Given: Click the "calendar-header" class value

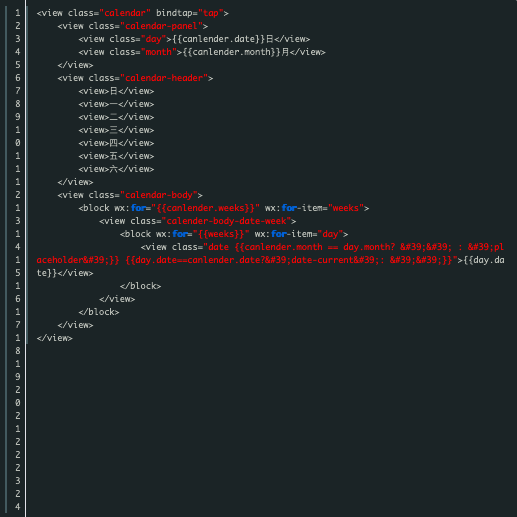Looking at the screenshot, I should click(164, 78).
